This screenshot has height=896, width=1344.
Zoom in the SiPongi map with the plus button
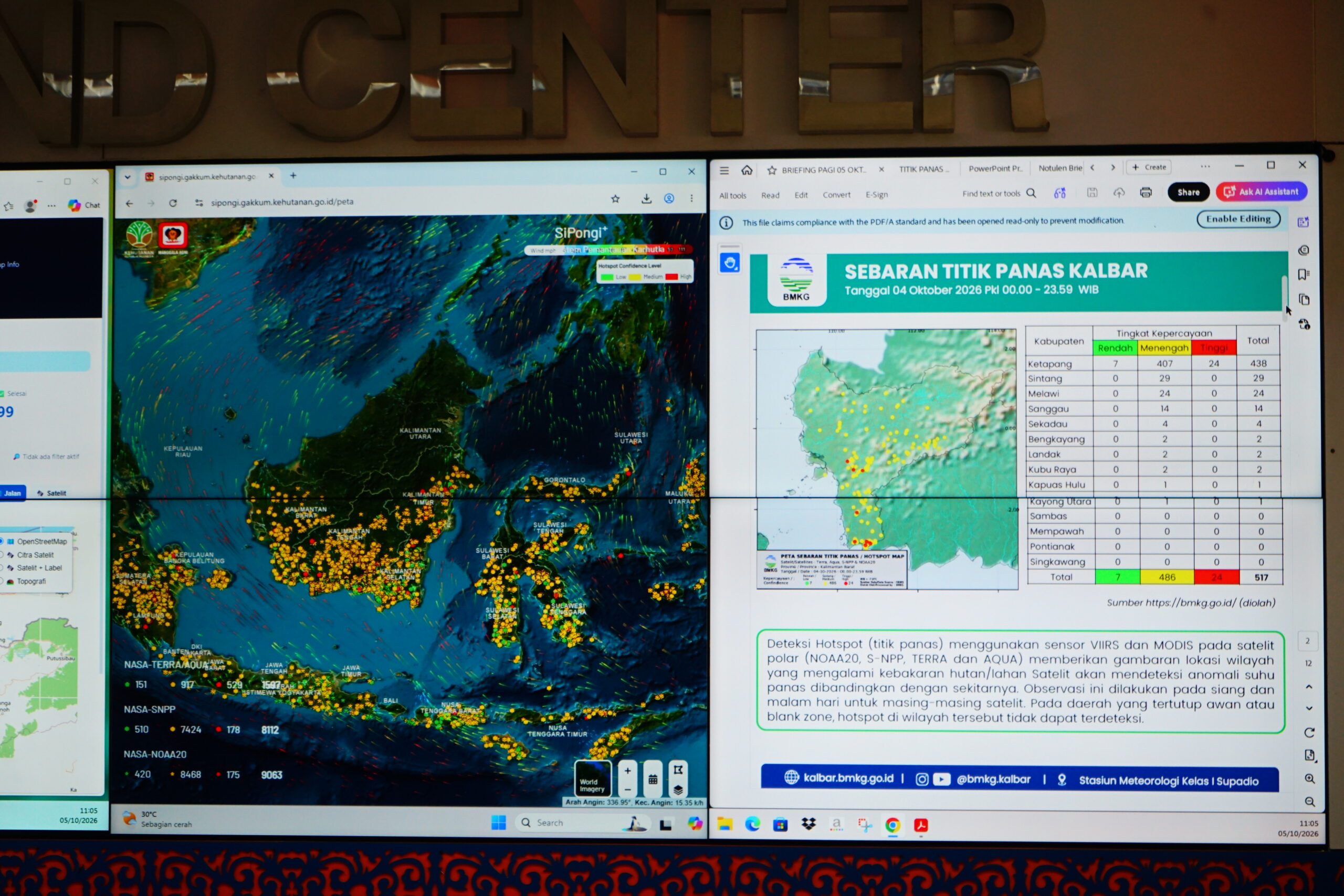pyautogui.click(x=627, y=771)
